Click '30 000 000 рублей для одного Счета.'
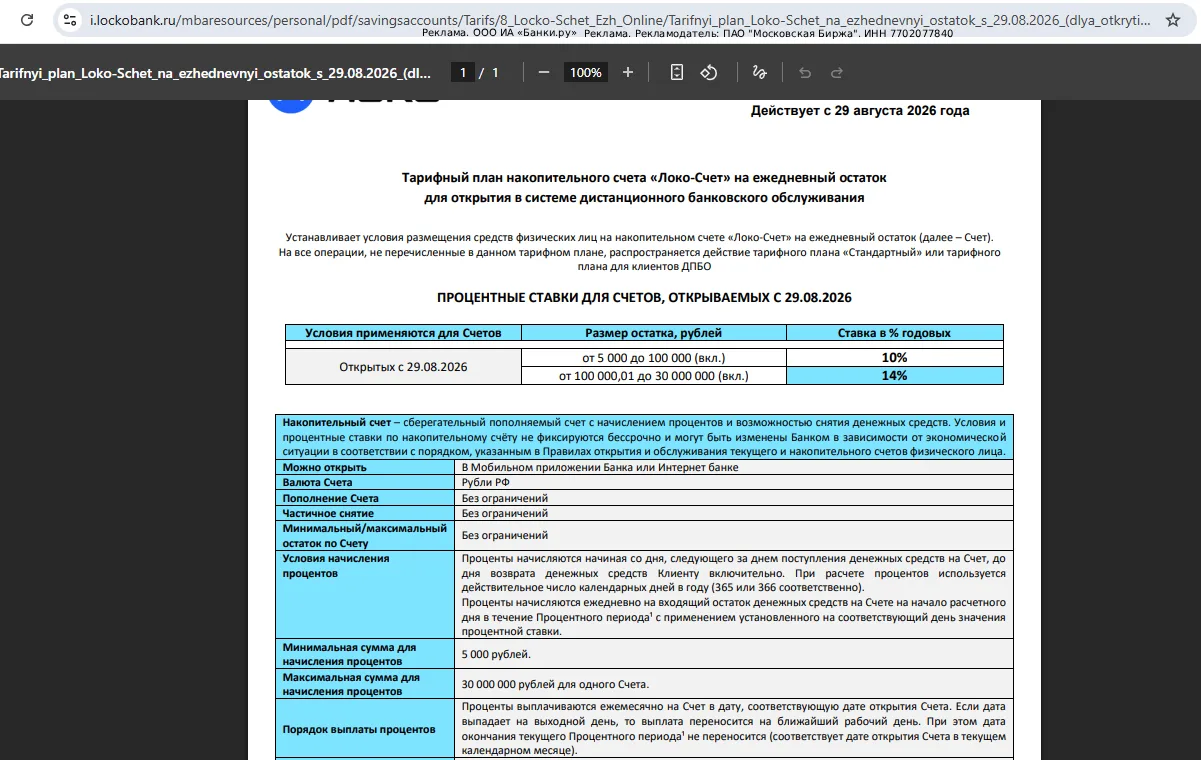Screen dimensions: 1201x760 tap(555, 685)
